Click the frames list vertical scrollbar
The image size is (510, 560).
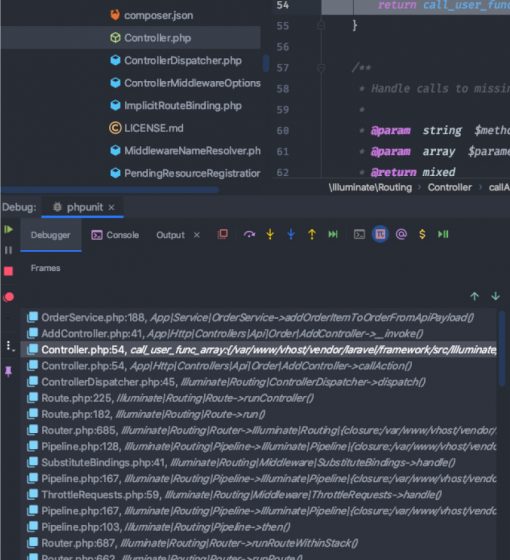(x=502, y=348)
